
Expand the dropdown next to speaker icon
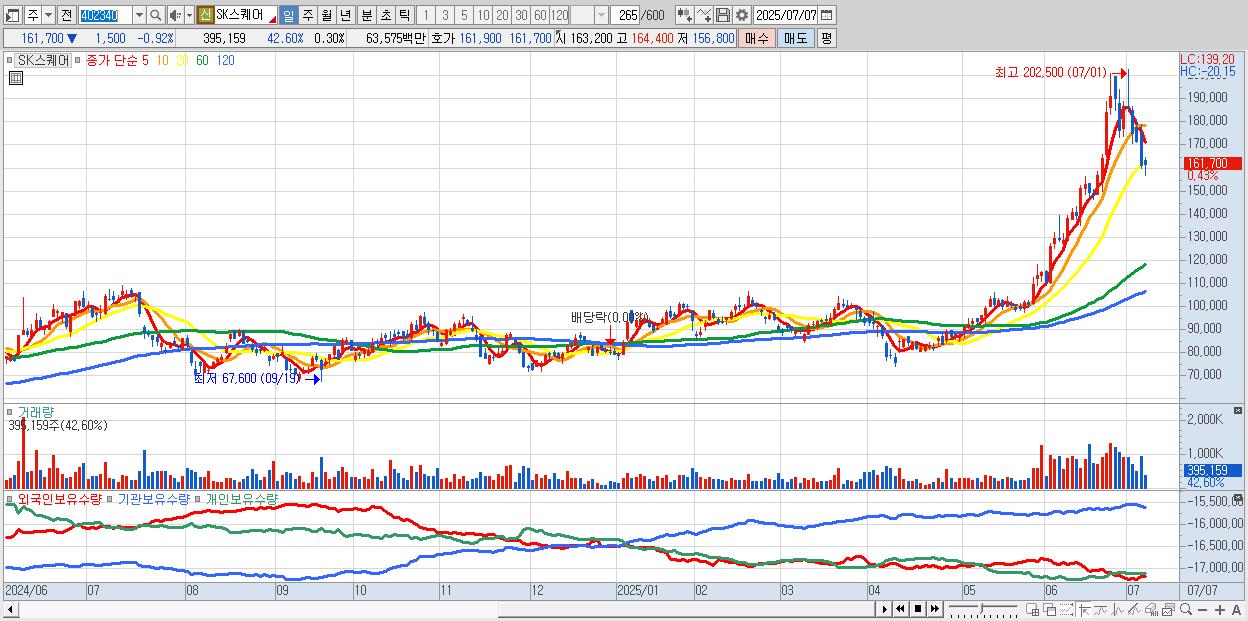189,15
